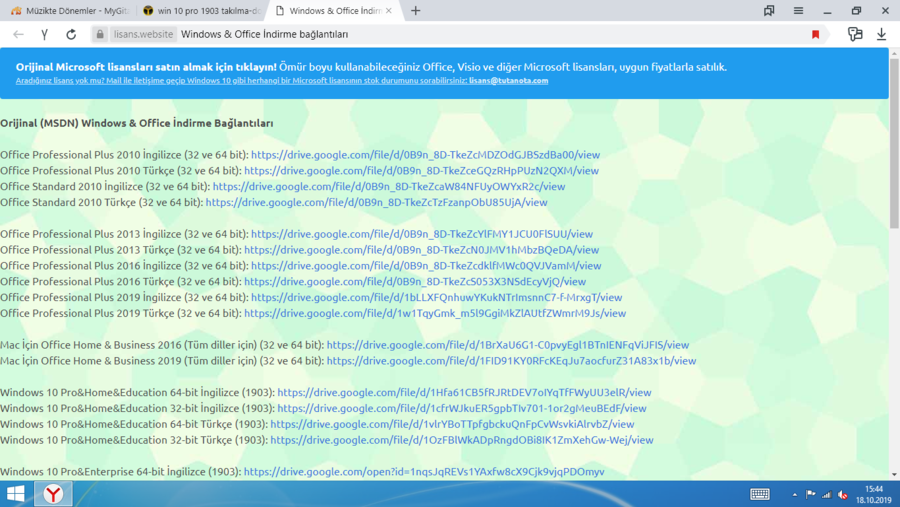Show hidden tray icons arrow
900x507 pixels.
click(x=795, y=494)
